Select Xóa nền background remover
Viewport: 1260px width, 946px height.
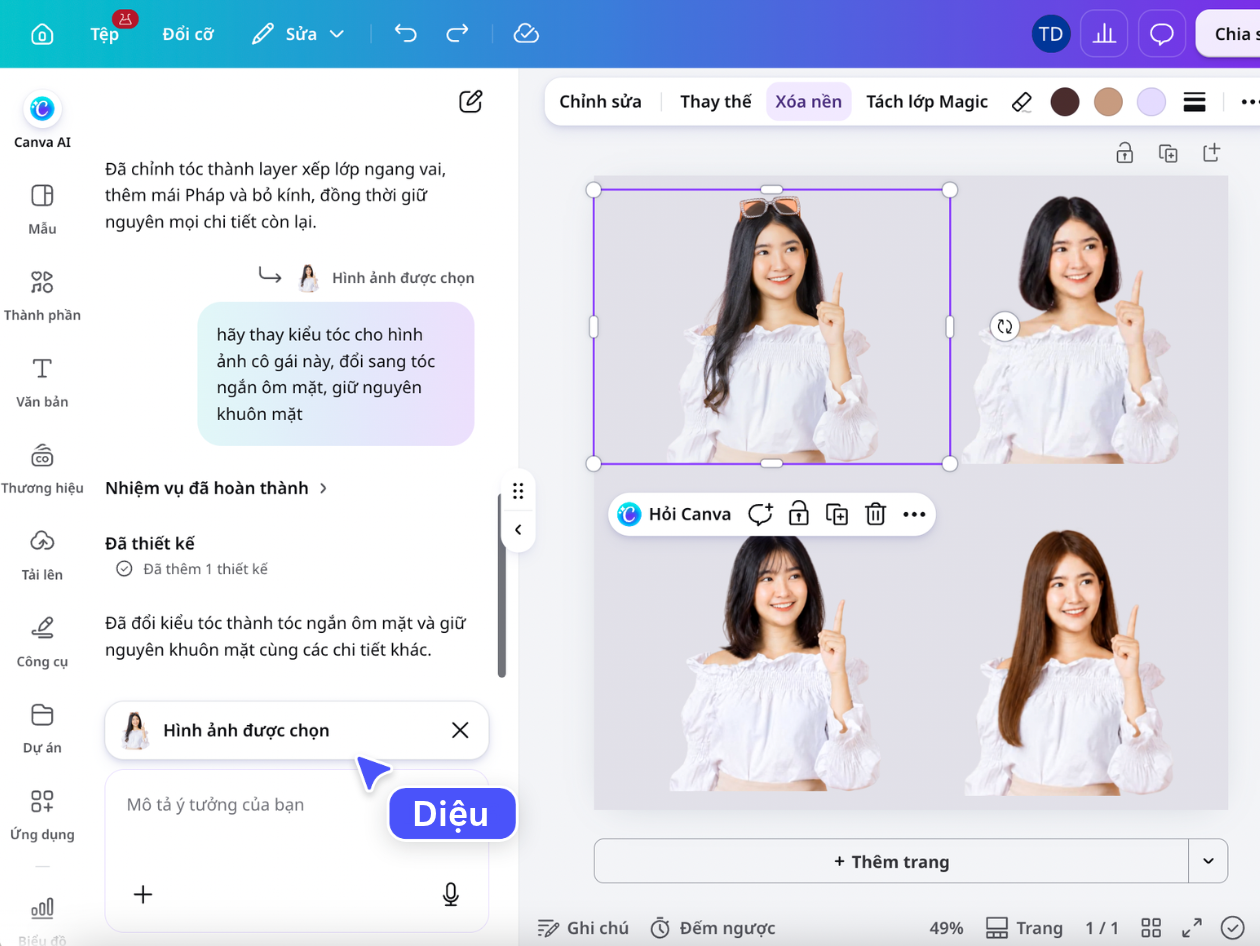coord(809,102)
